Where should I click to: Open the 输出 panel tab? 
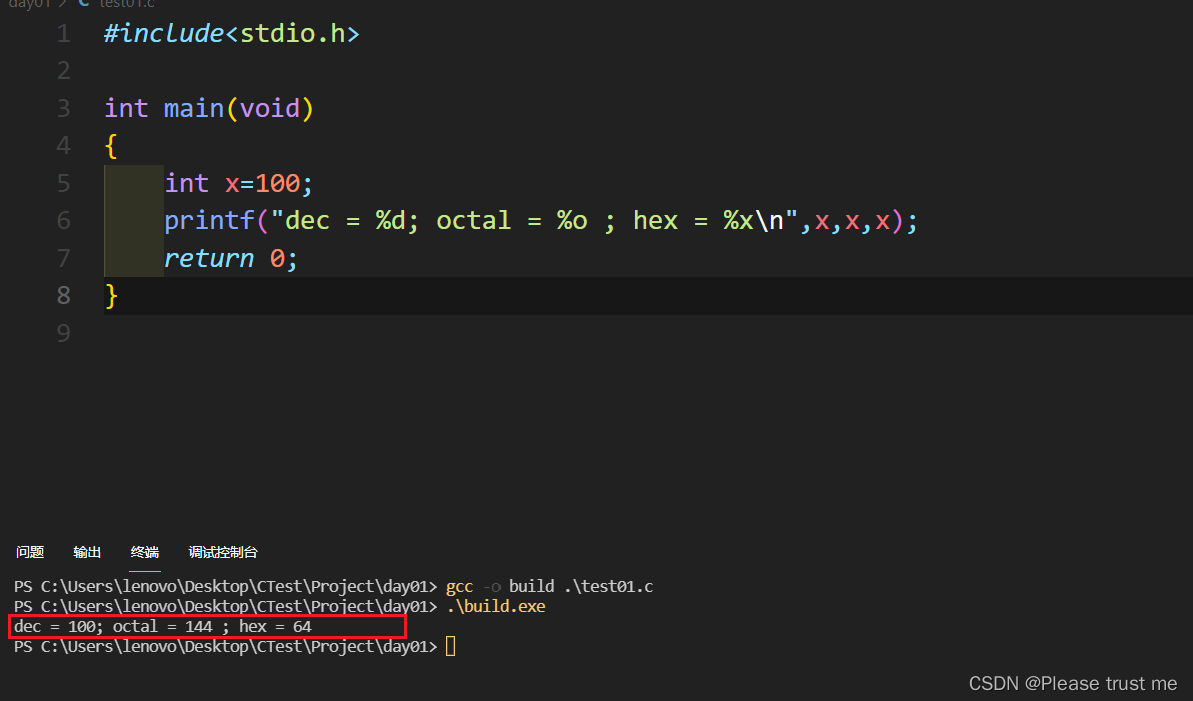87,551
